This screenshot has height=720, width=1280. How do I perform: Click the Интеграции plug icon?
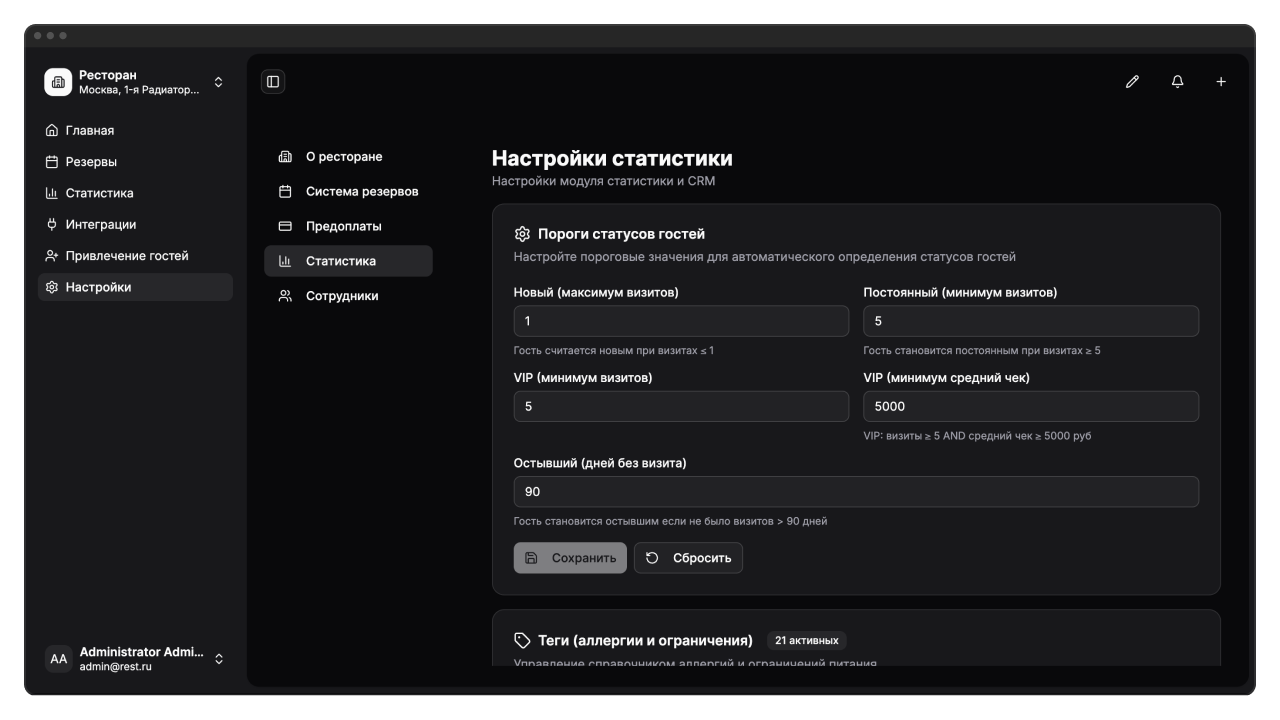point(52,225)
